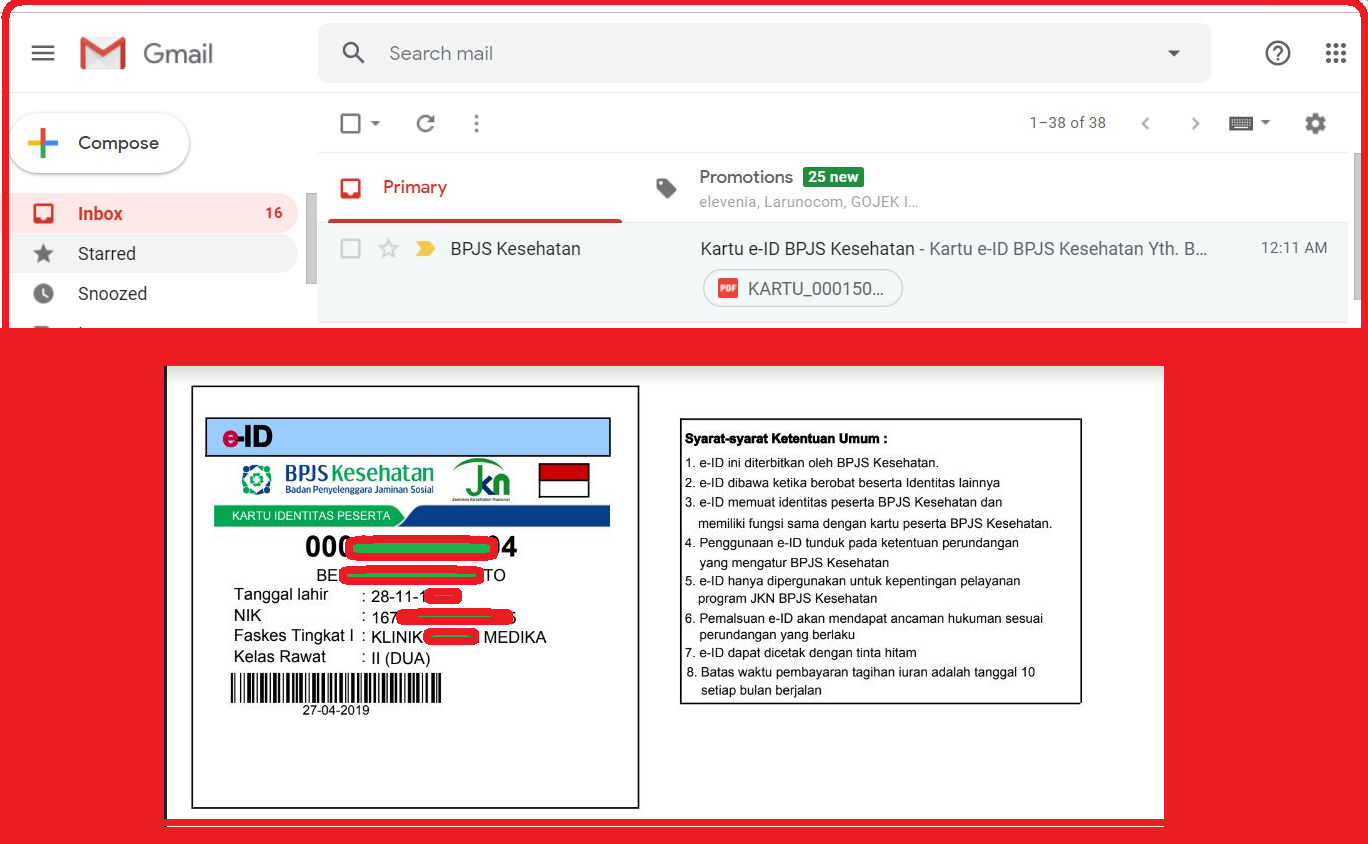Open the More options menu
Viewport: 1368px width, 844px height.
coord(476,123)
